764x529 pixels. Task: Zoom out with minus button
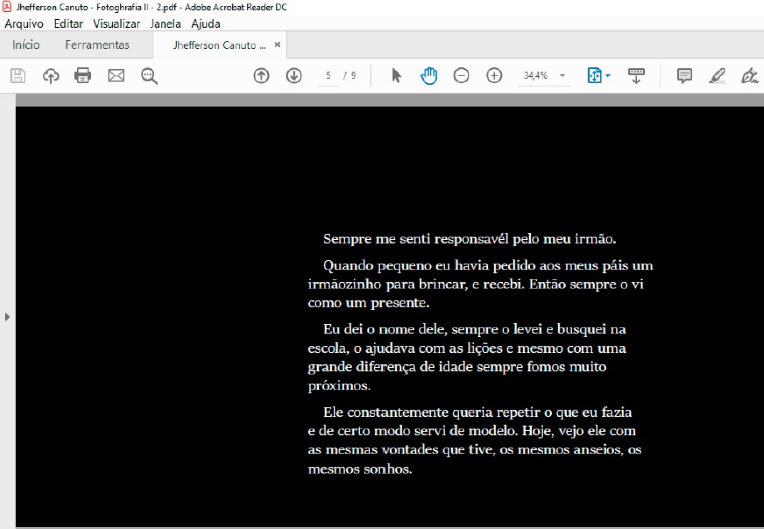[x=461, y=75]
